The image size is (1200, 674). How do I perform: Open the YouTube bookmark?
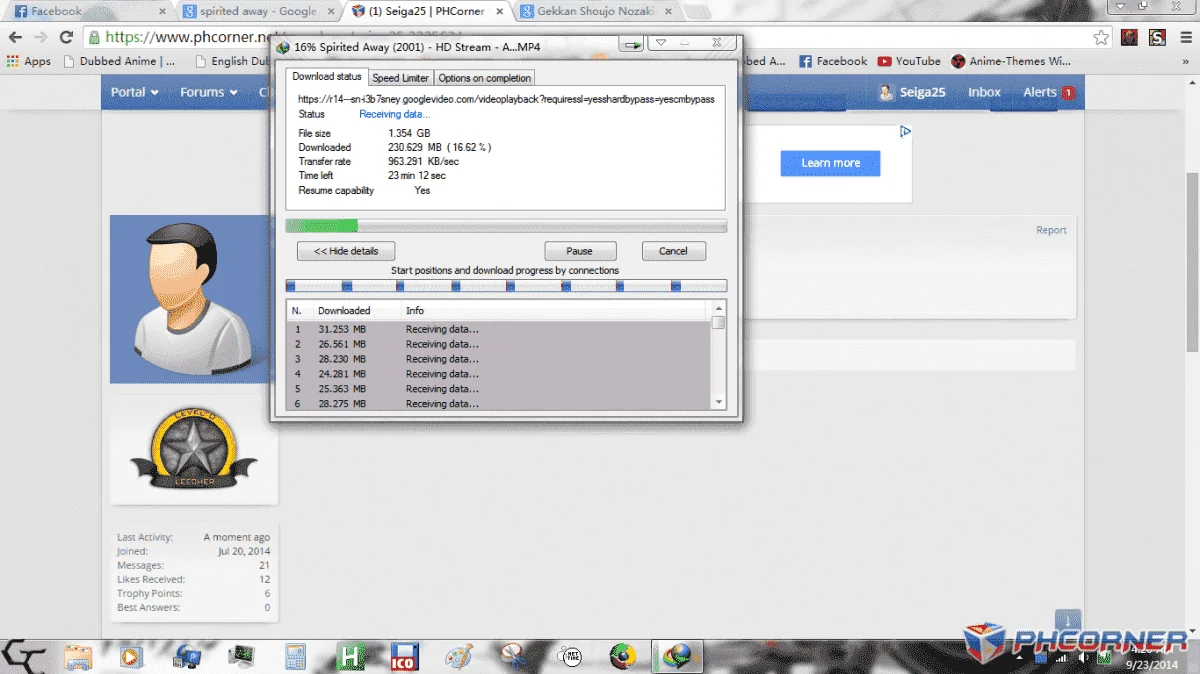pyautogui.click(x=909, y=61)
